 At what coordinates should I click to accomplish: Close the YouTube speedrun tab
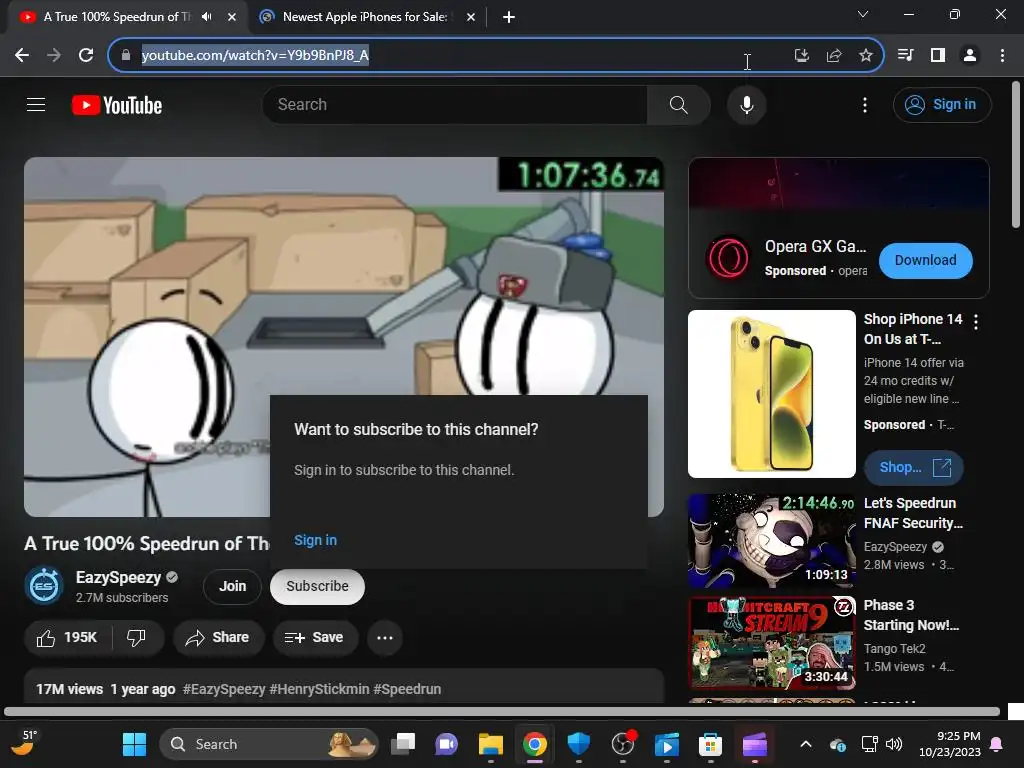(232, 17)
